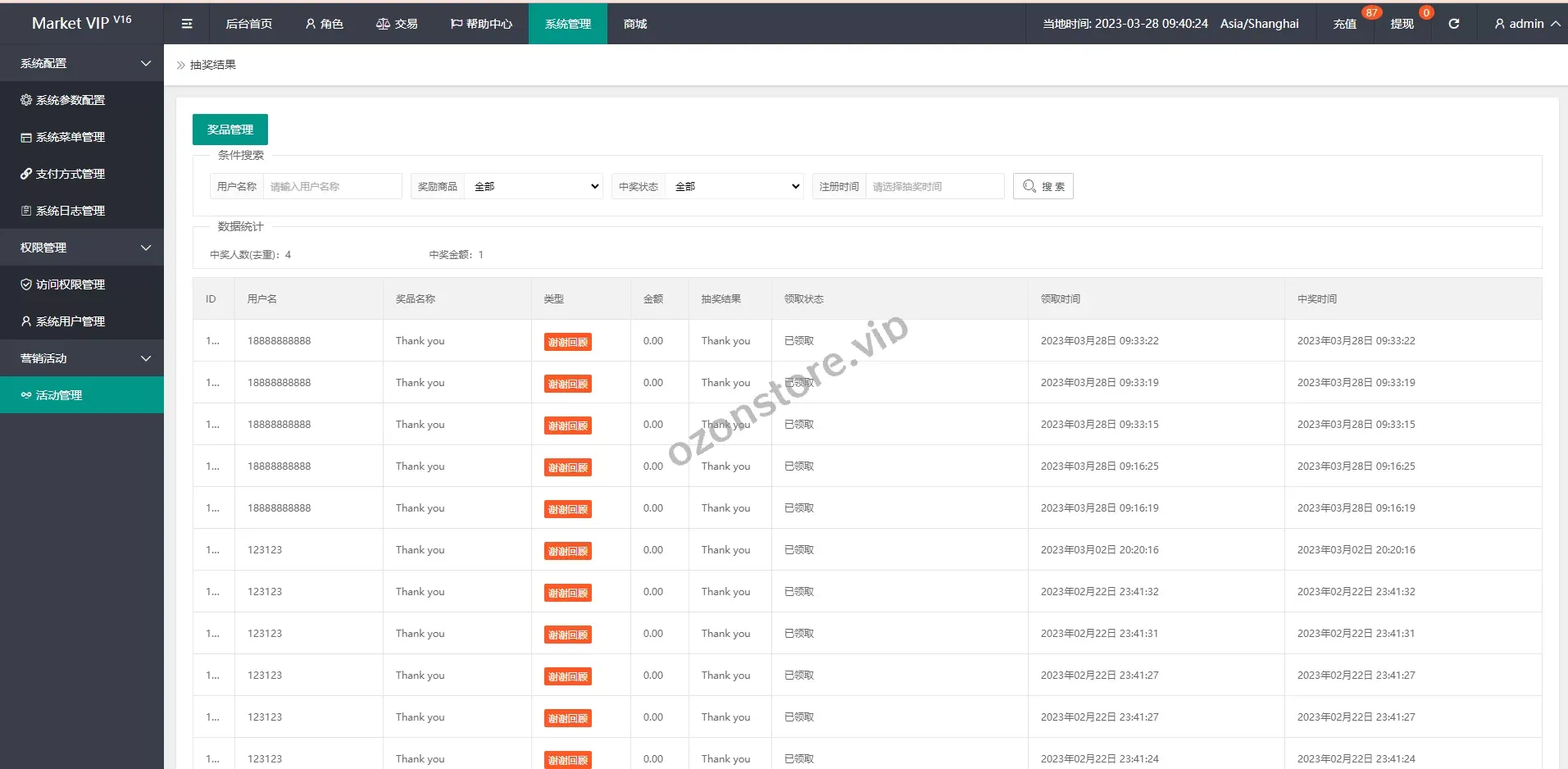
Task: Focus the 用户名称 input field
Action: [x=332, y=186]
